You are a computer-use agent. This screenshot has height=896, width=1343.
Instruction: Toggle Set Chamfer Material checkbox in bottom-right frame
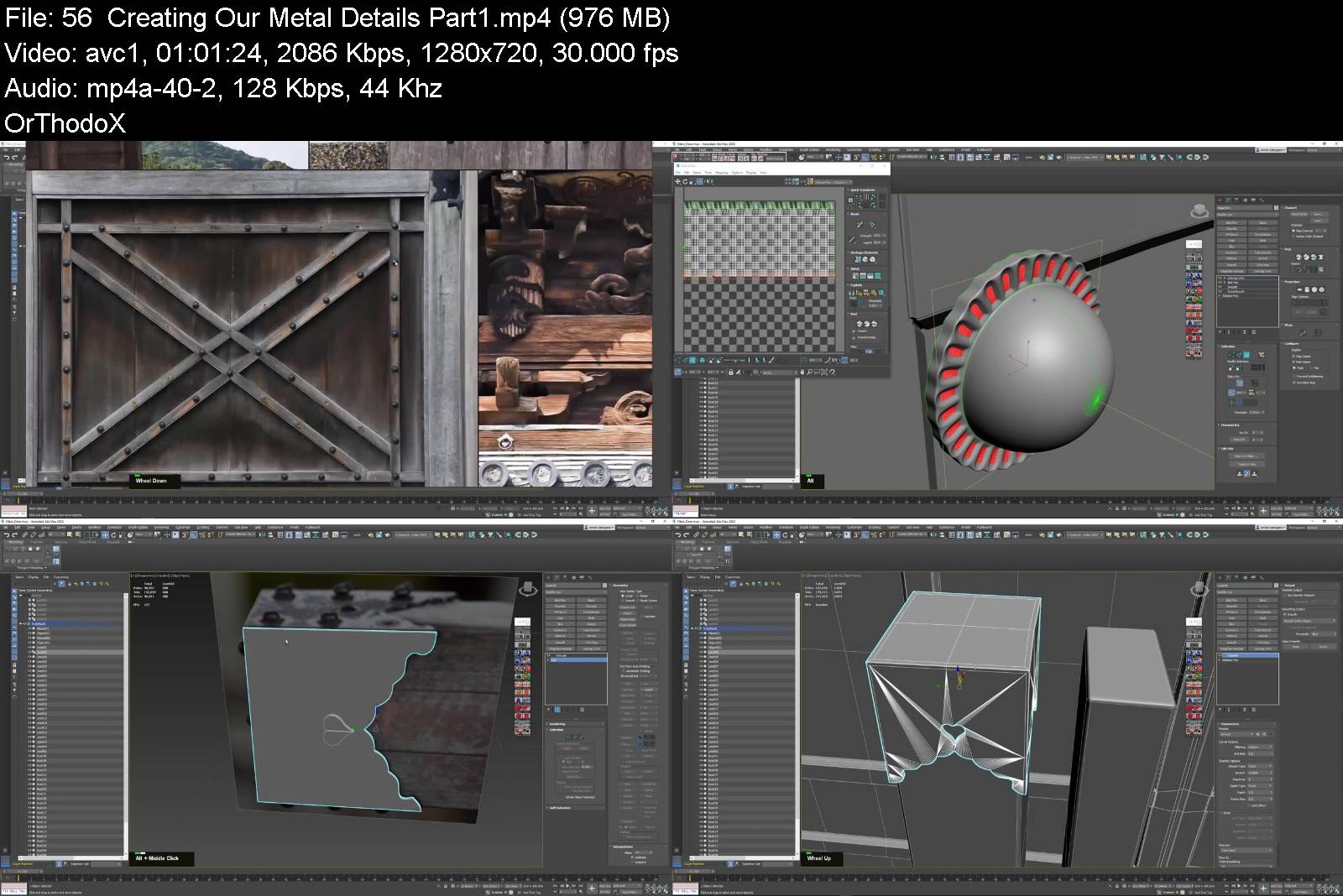coord(1285,596)
